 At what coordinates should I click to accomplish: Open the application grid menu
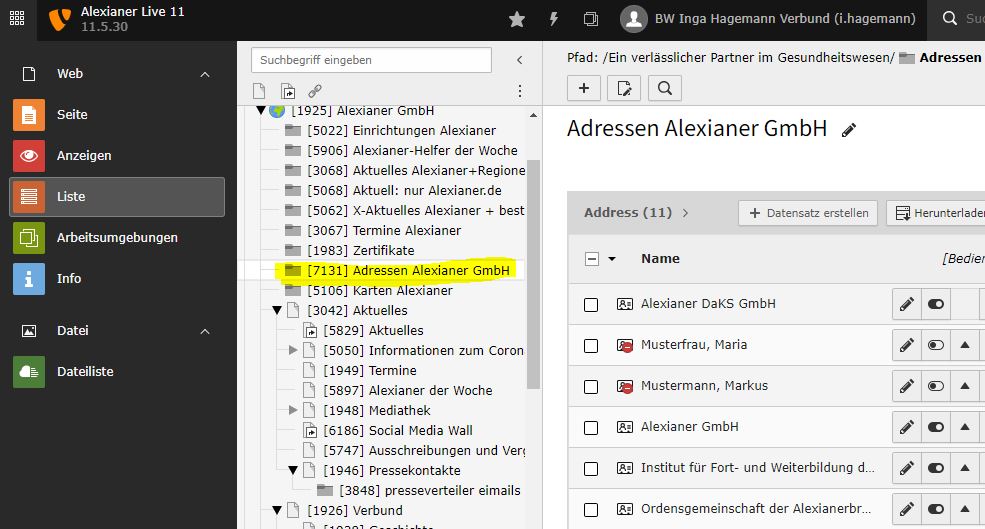(x=17, y=18)
